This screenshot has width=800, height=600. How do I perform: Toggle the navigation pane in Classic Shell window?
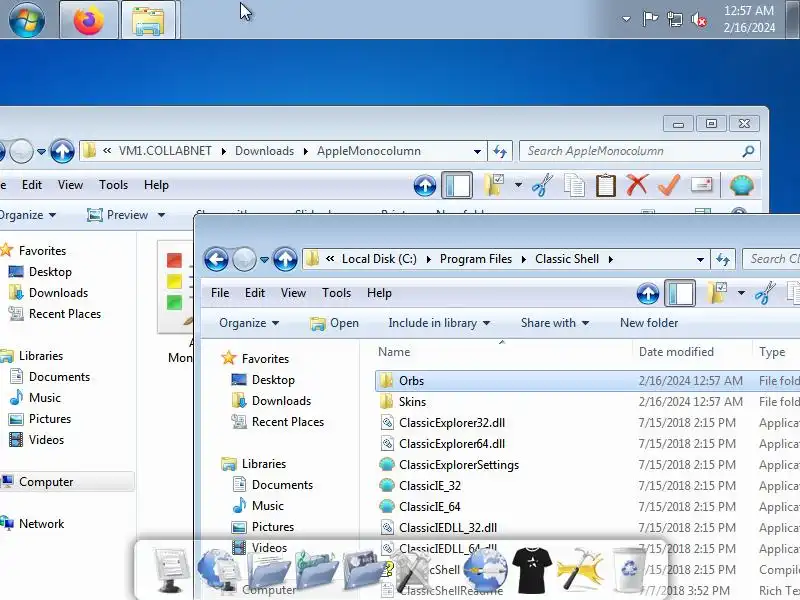point(680,294)
